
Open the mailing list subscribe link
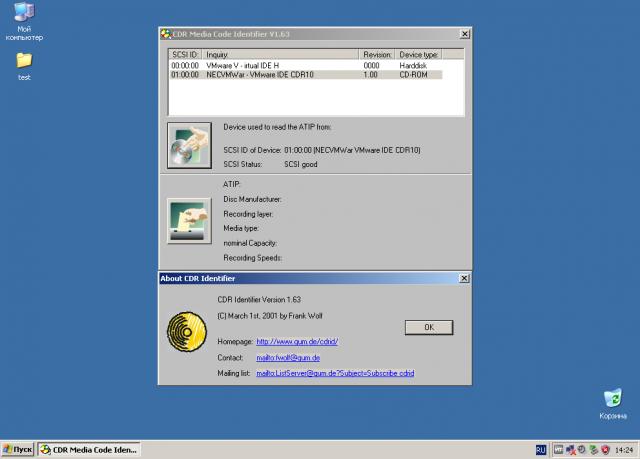coord(335,373)
